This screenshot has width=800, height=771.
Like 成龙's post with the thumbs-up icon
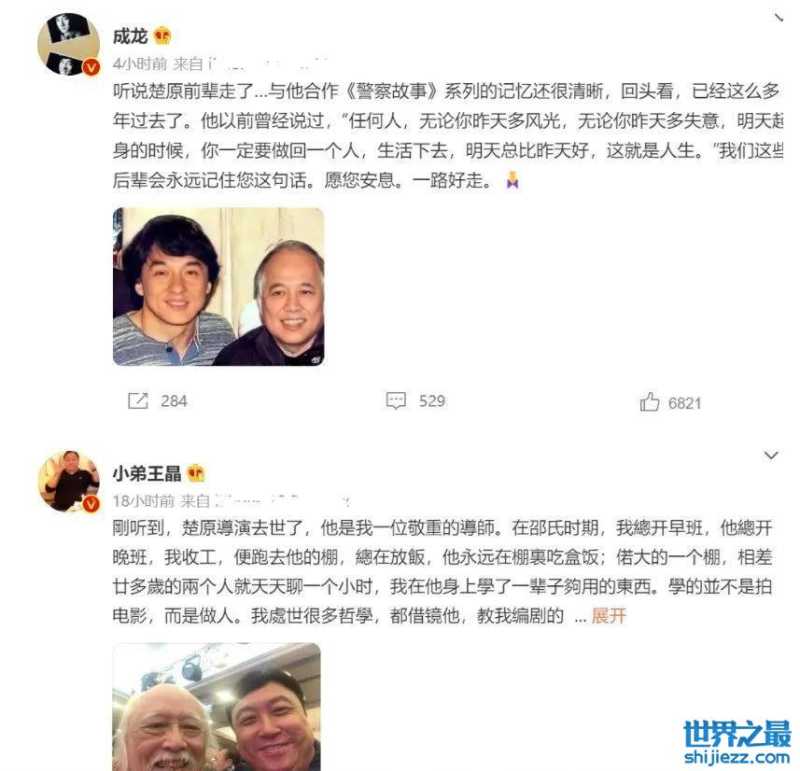coord(649,402)
